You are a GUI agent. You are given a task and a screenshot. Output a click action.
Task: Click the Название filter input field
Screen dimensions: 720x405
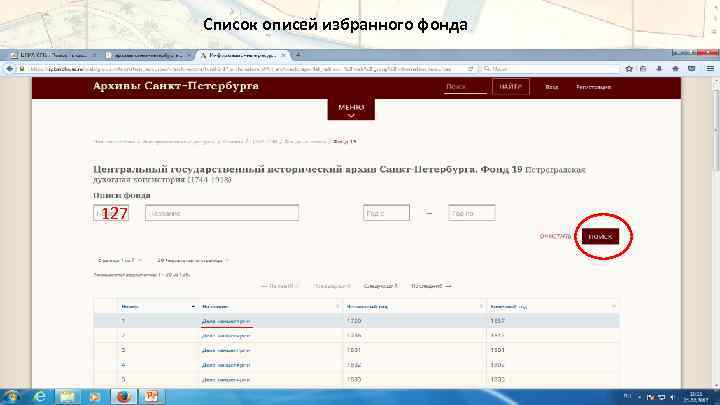tap(222, 213)
